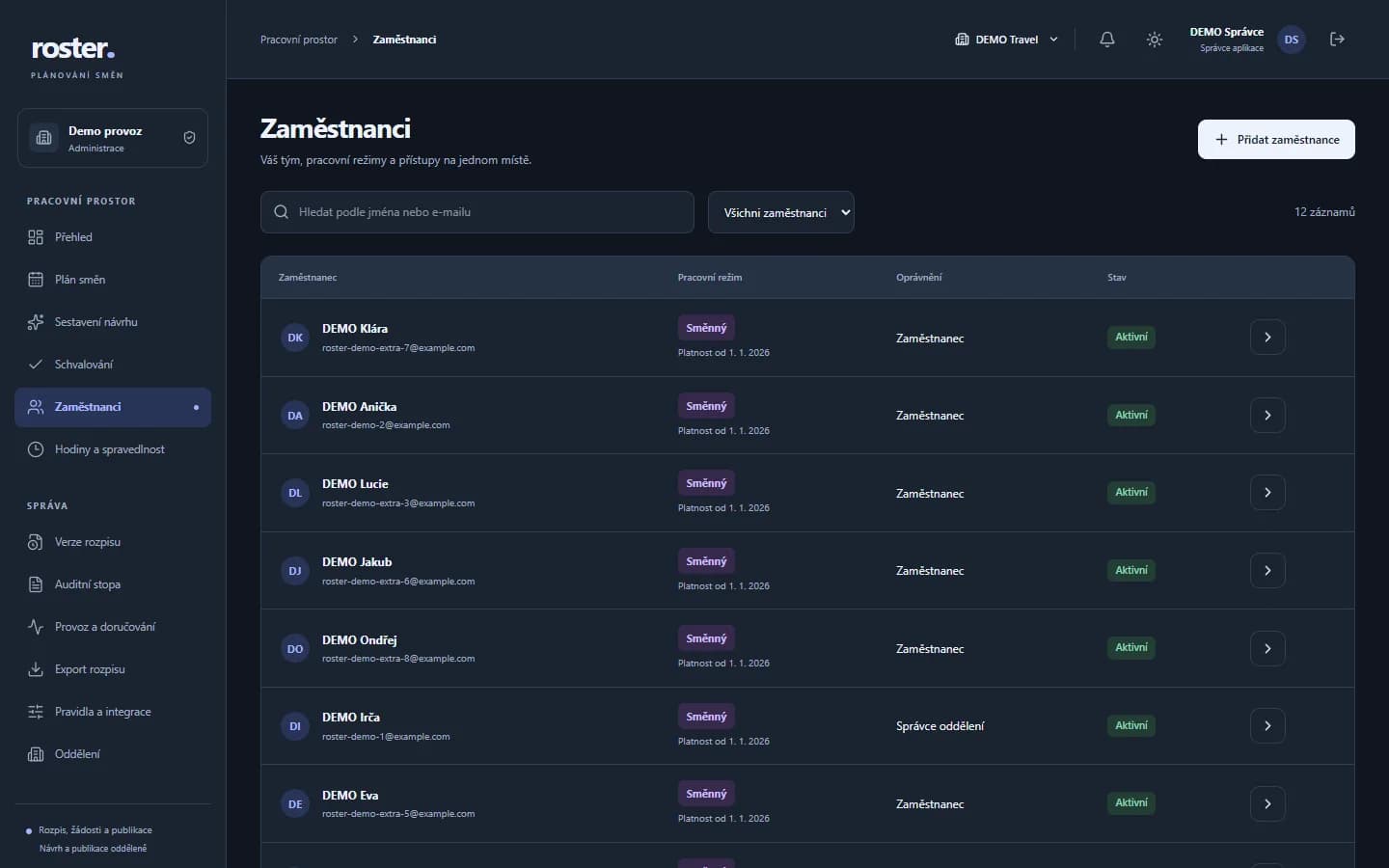Open Plán směn in sidebar
This screenshot has width=1389, height=868.
click(x=113, y=280)
